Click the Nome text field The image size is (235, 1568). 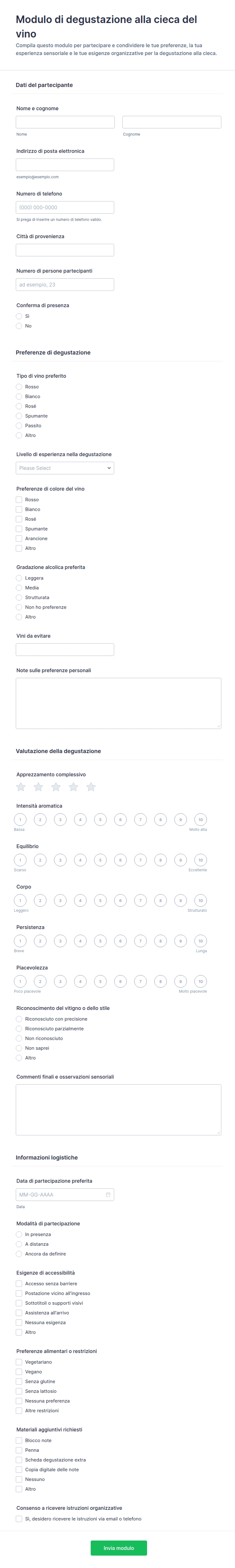65,122
